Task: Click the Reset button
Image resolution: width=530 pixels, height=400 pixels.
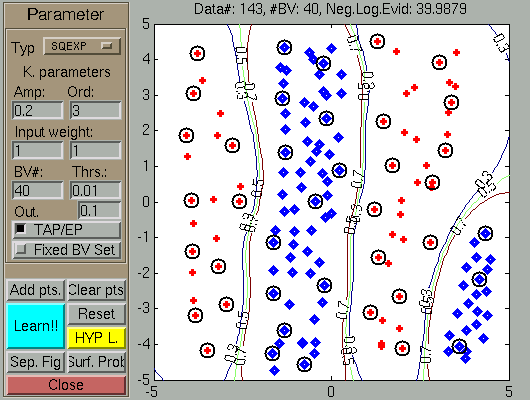Action: [x=97, y=314]
